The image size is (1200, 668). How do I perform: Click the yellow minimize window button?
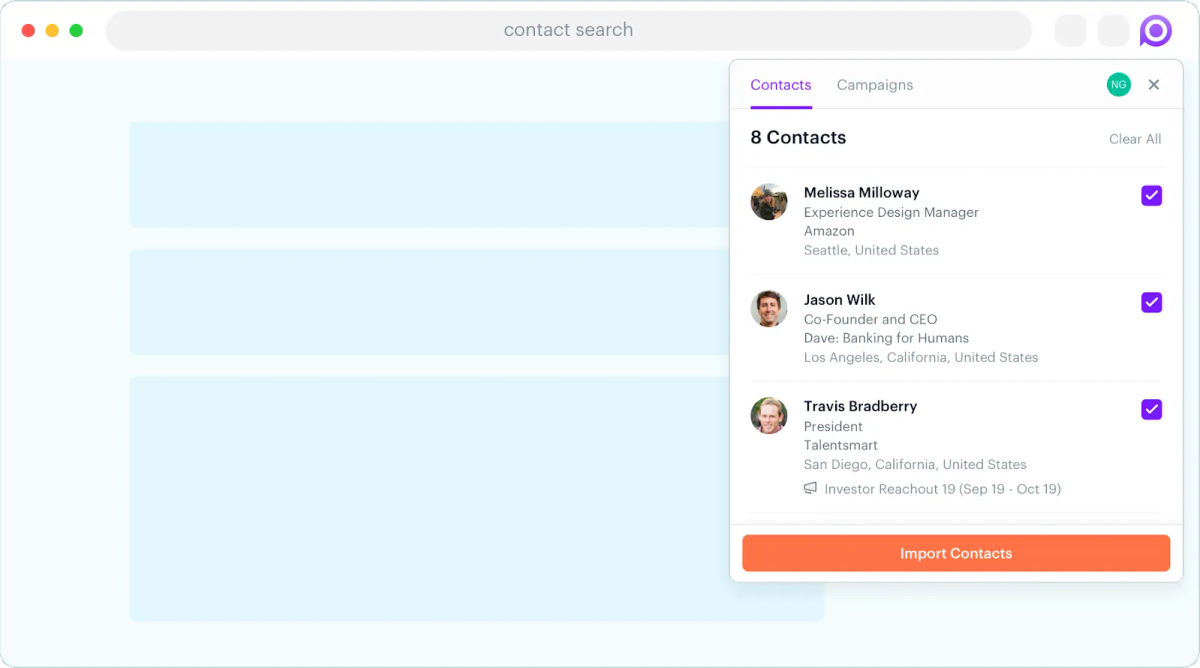tap(52, 31)
